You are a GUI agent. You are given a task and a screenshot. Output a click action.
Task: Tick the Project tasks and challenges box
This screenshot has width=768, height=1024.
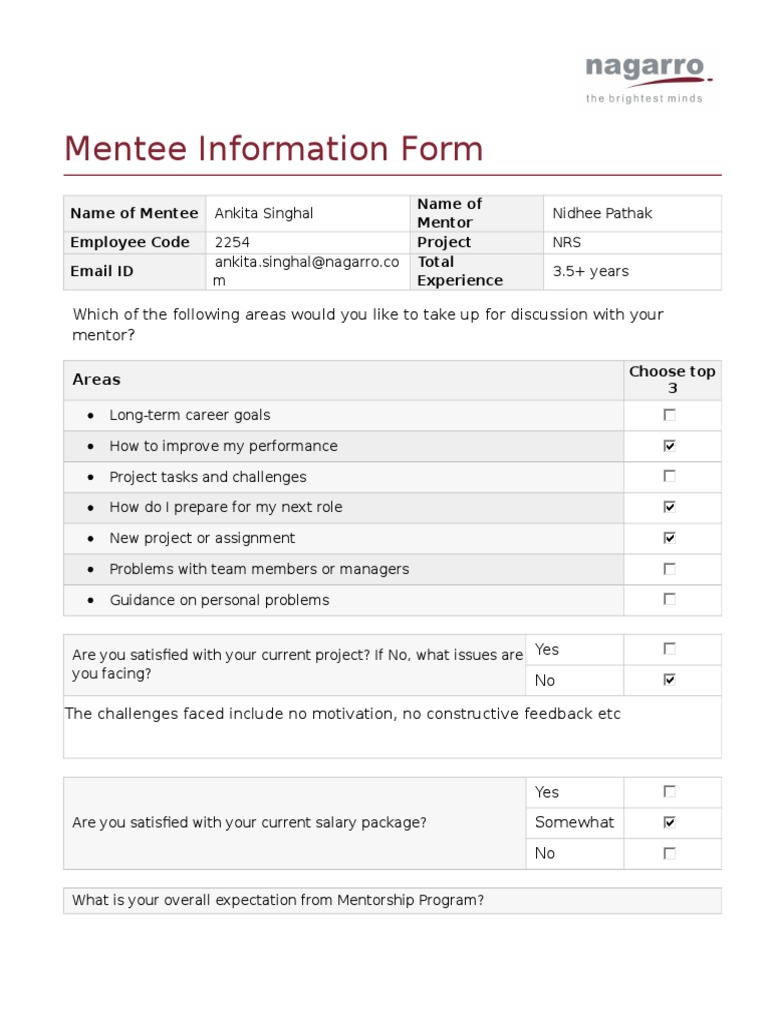point(669,477)
